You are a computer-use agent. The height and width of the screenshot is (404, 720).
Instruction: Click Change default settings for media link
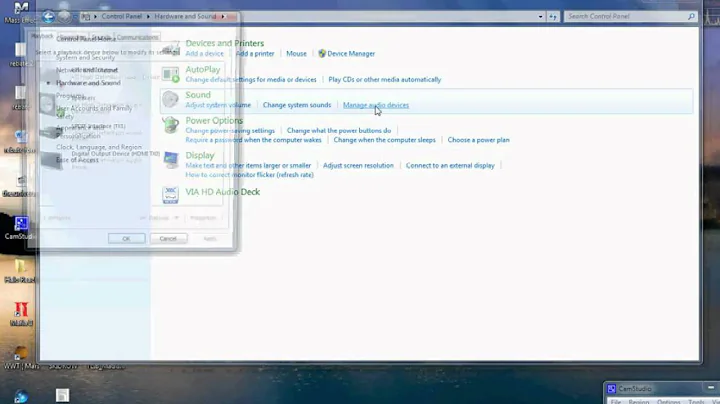[251, 79]
